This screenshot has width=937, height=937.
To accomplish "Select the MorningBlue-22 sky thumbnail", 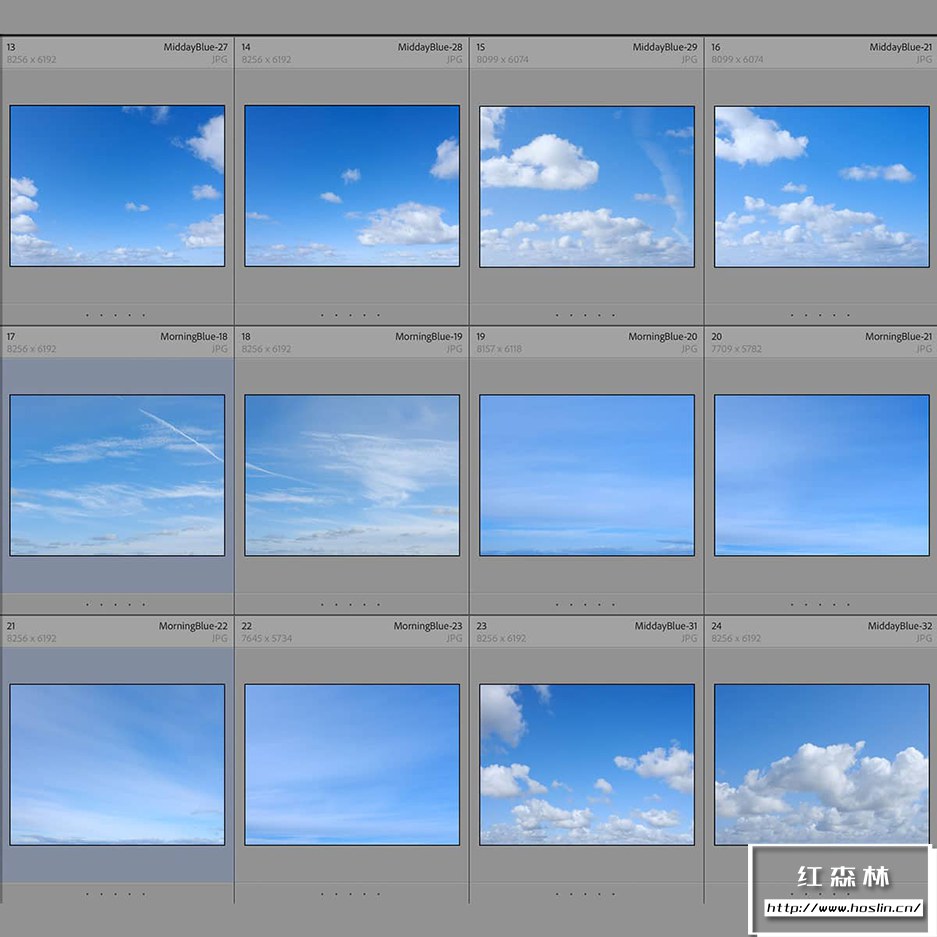I will pyautogui.click(x=117, y=764).
